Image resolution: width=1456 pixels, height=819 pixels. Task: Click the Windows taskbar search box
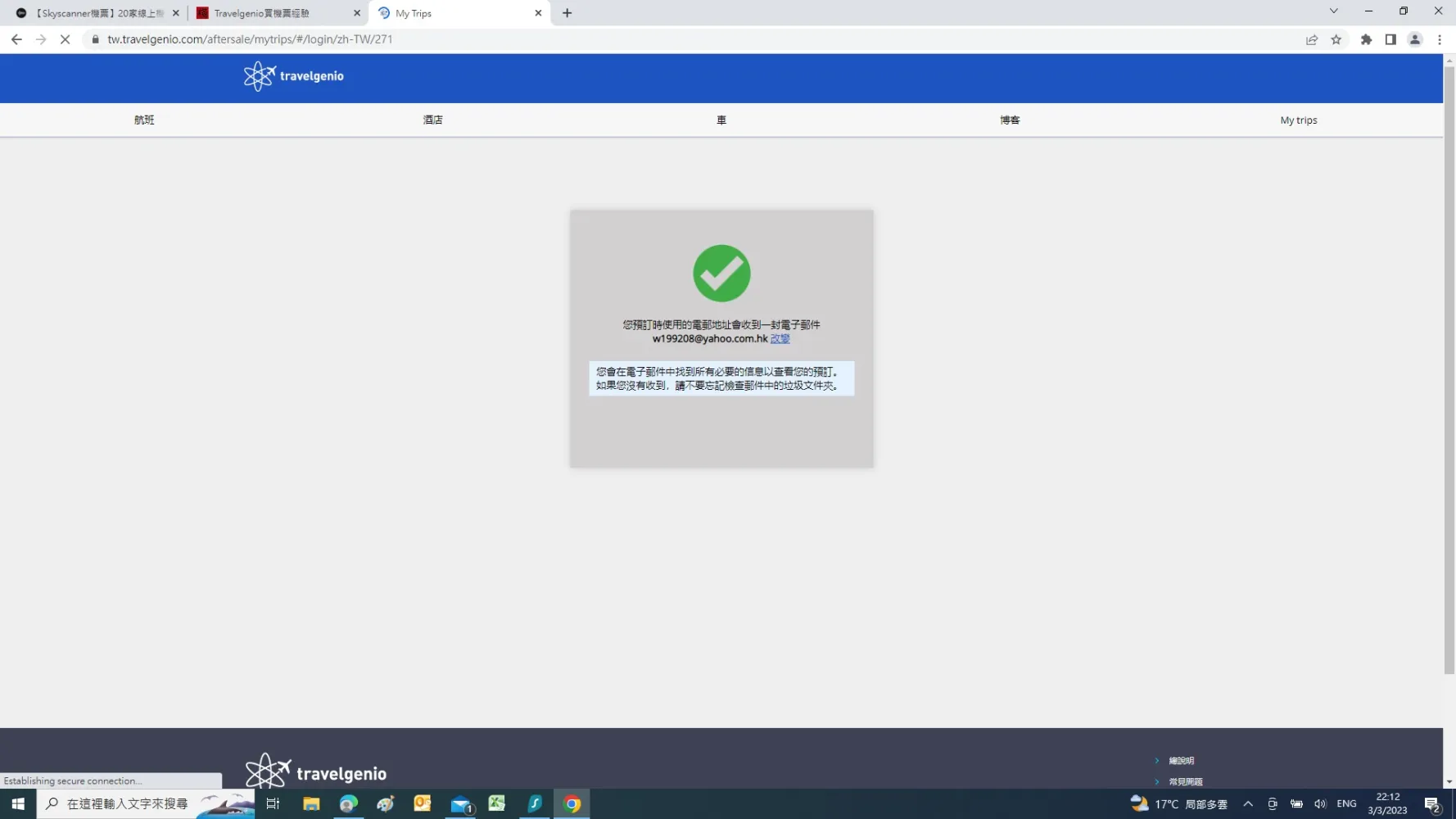pos(127,803)
